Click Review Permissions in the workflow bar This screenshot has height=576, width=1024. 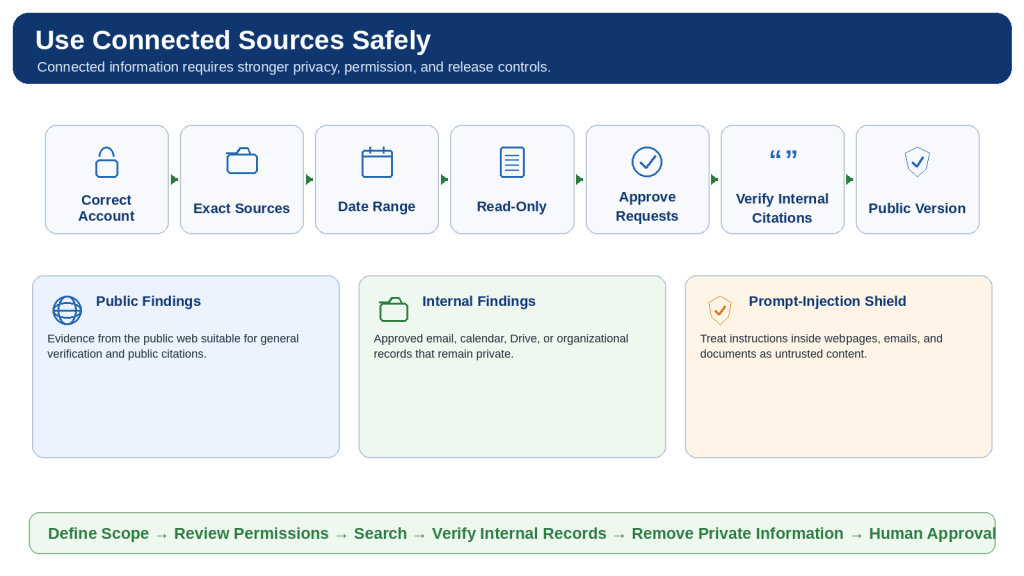point(251,534)
